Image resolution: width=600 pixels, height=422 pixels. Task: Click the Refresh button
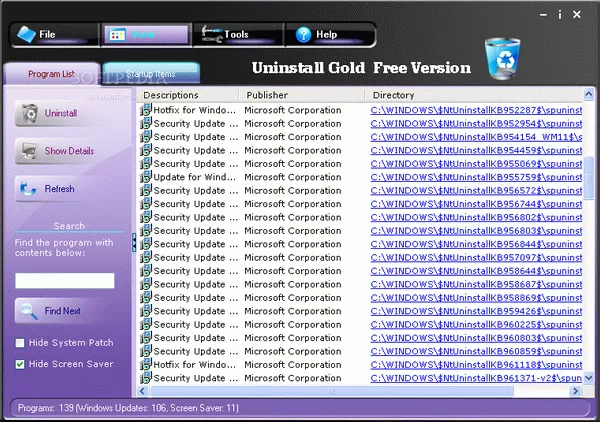54,189
